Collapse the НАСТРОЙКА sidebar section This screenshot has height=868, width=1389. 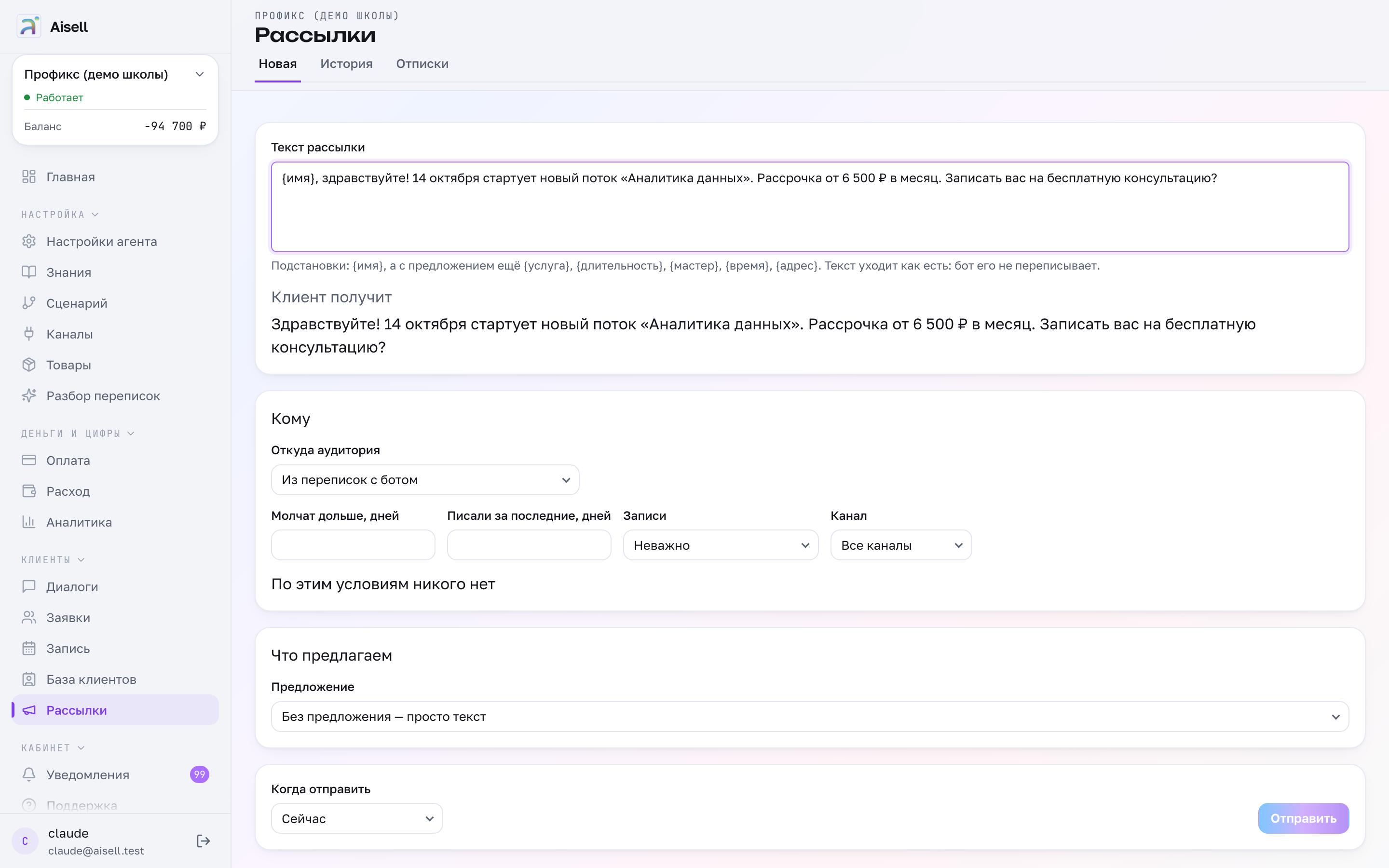pos(60,215)
